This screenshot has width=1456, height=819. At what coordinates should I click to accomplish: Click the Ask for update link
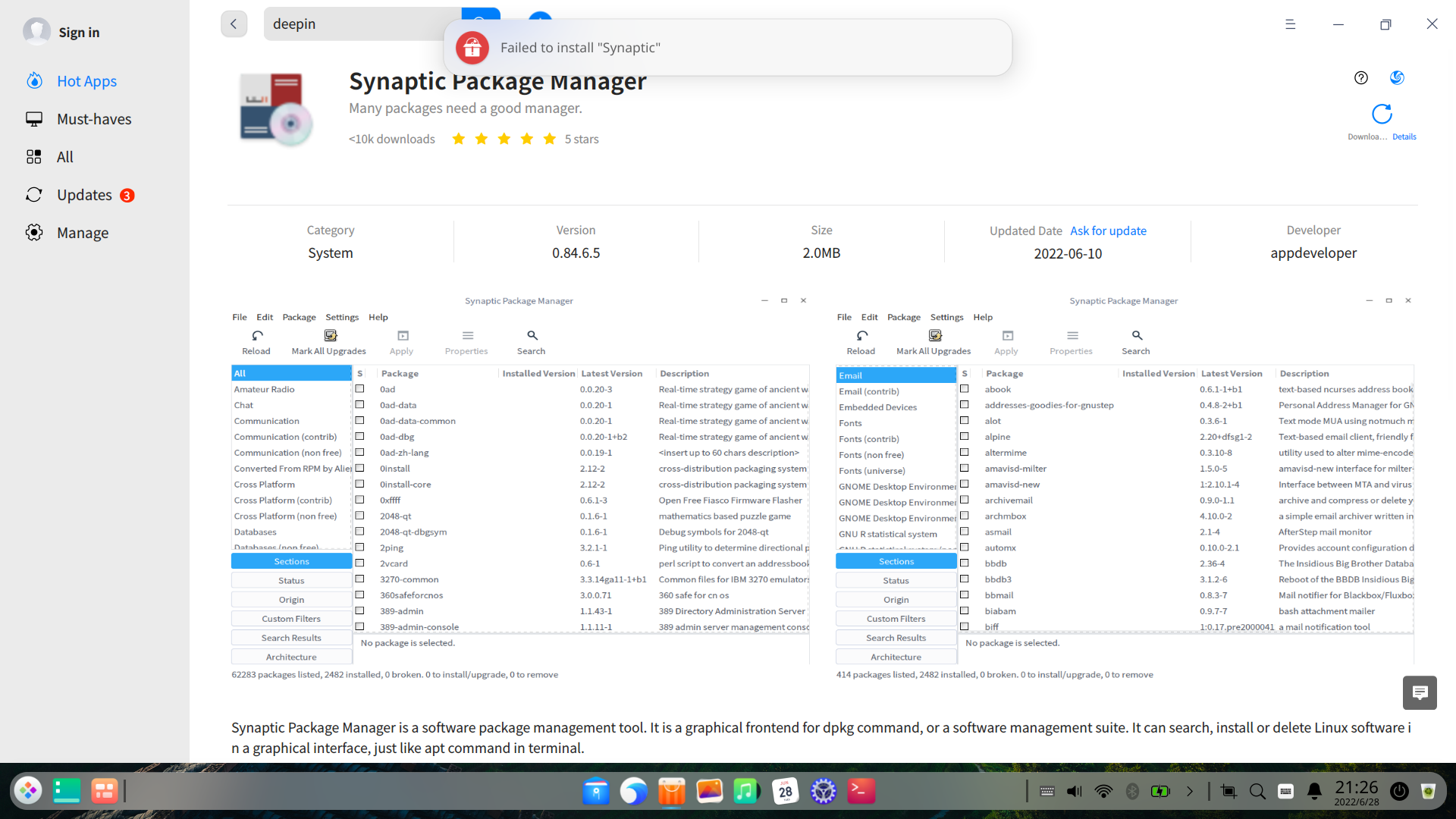[x=1108, y=231]
